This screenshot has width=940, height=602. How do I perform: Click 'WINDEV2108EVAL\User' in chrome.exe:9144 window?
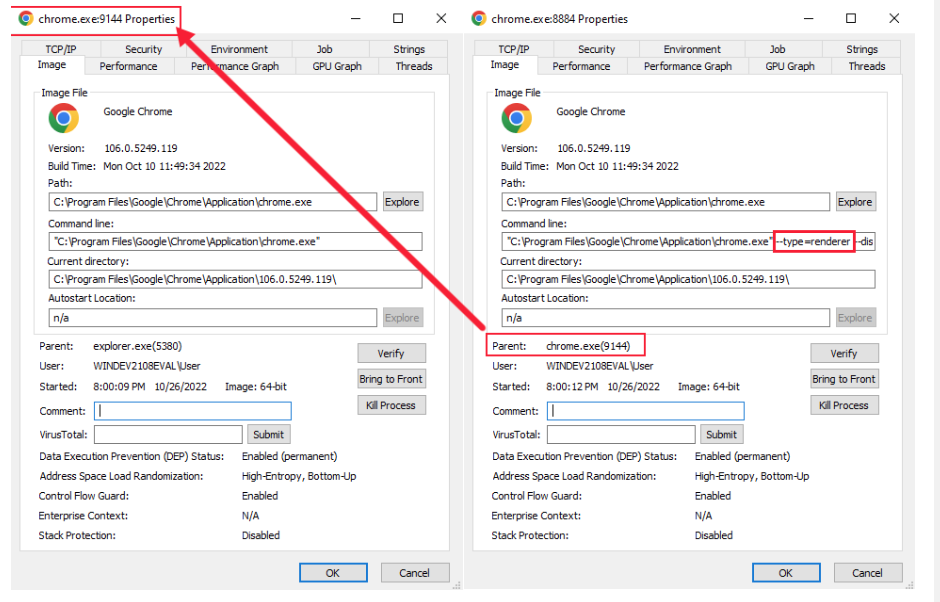(x=147, y=366)
